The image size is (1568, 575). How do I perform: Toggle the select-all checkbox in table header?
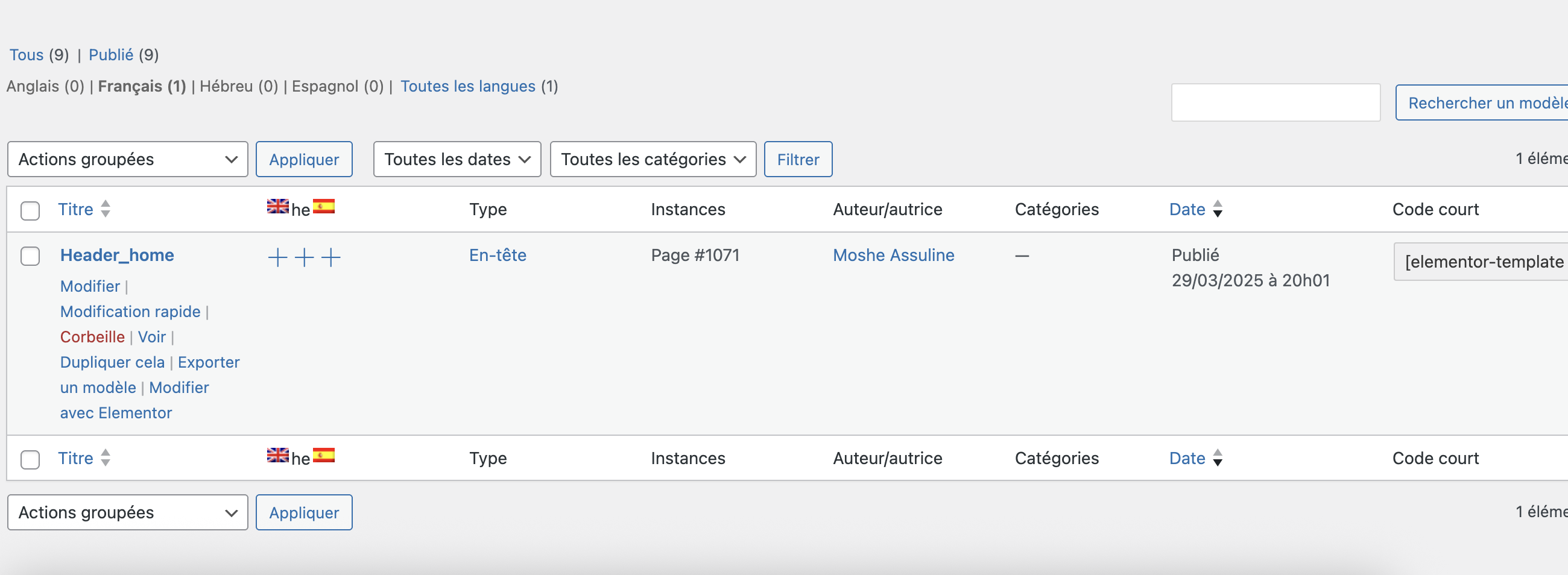coord(30,210)
